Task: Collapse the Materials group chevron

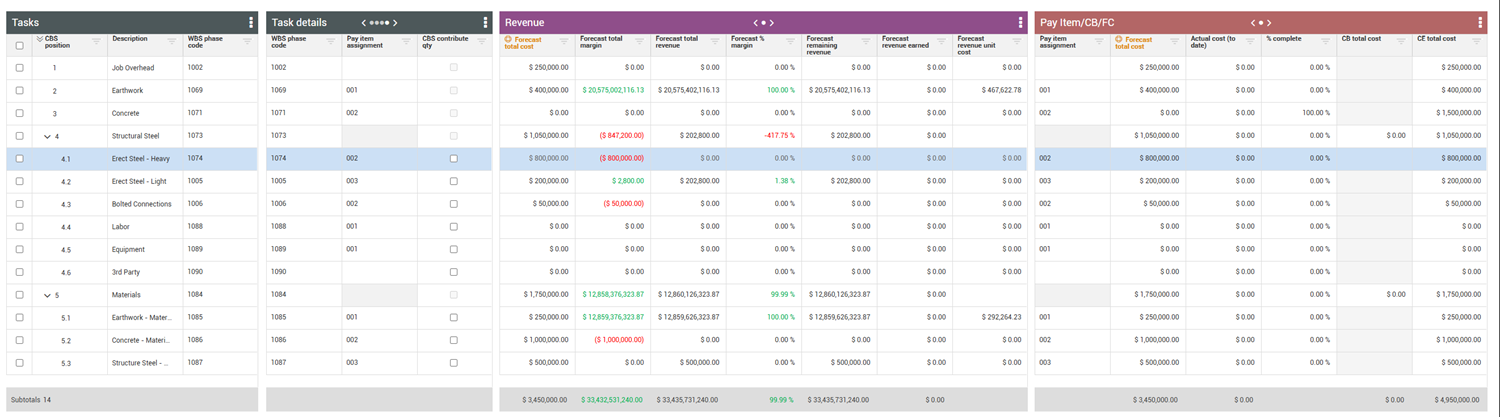Action: [46, 295]
